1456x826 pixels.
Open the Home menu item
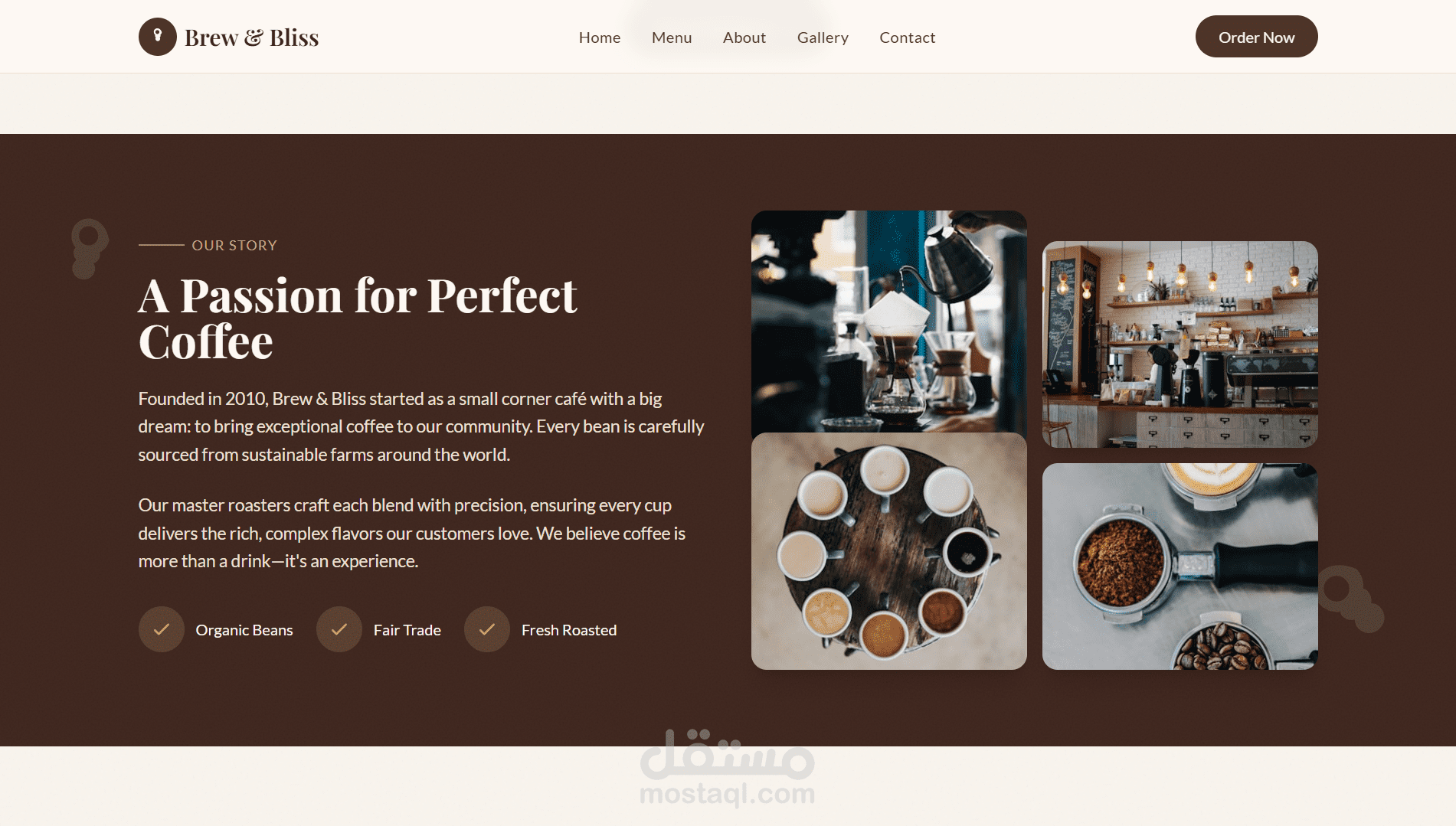click(600, 38)
